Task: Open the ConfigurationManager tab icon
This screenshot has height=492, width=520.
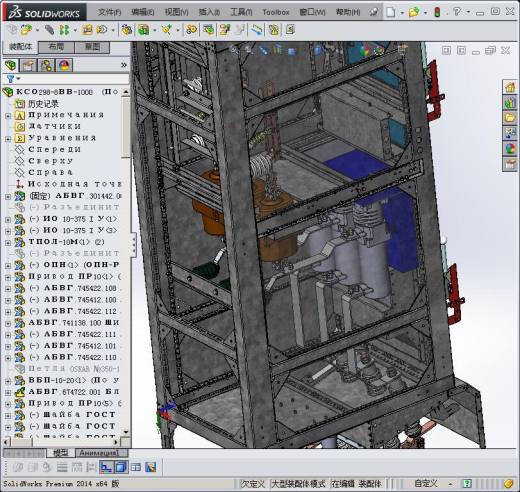Action: coord(46,65)
